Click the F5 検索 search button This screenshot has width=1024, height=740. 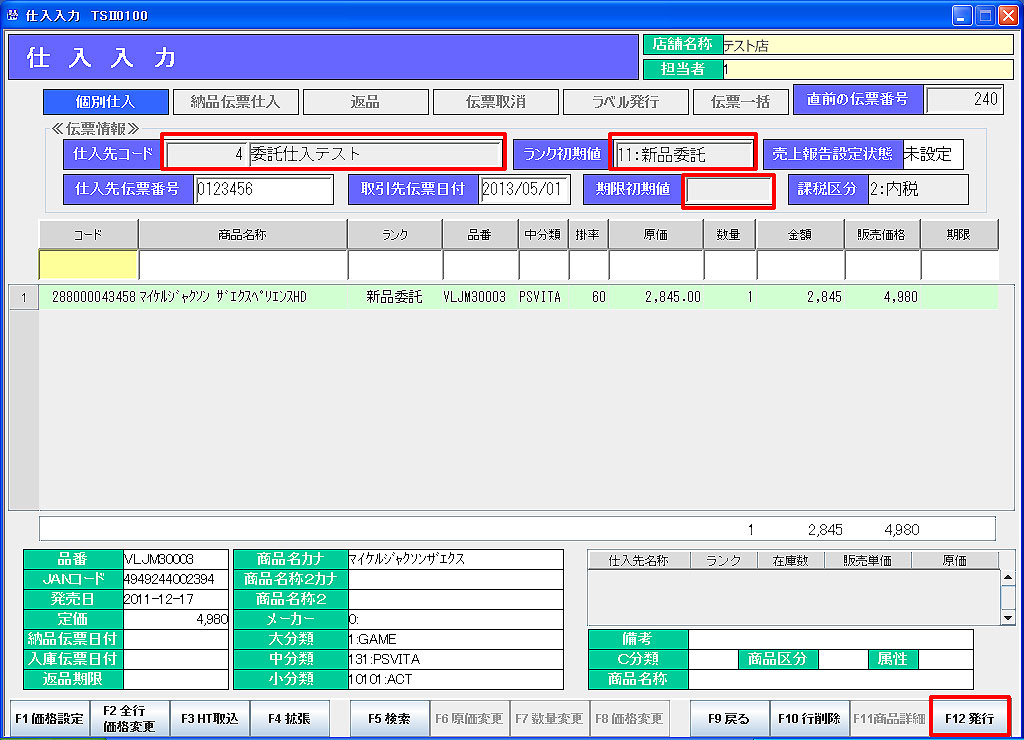(390, 718)
